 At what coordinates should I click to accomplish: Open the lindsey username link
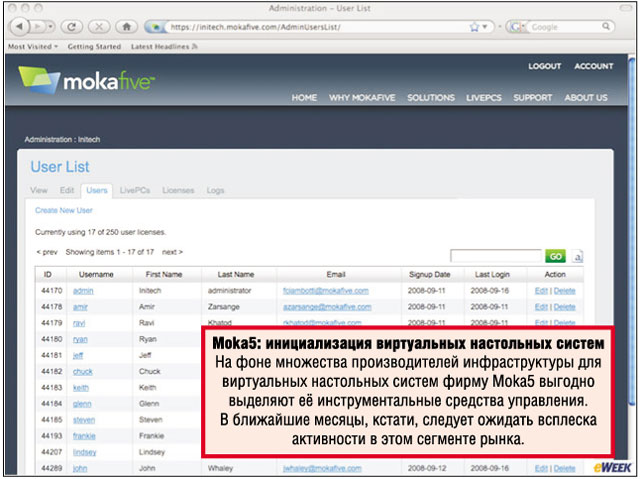pos(84,452)
